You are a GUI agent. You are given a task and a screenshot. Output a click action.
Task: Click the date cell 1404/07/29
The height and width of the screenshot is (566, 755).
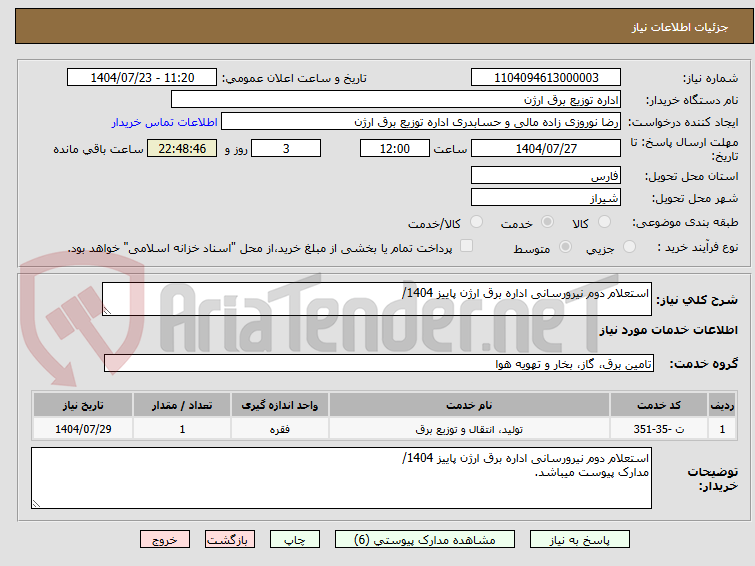click(x=83, y=429)
